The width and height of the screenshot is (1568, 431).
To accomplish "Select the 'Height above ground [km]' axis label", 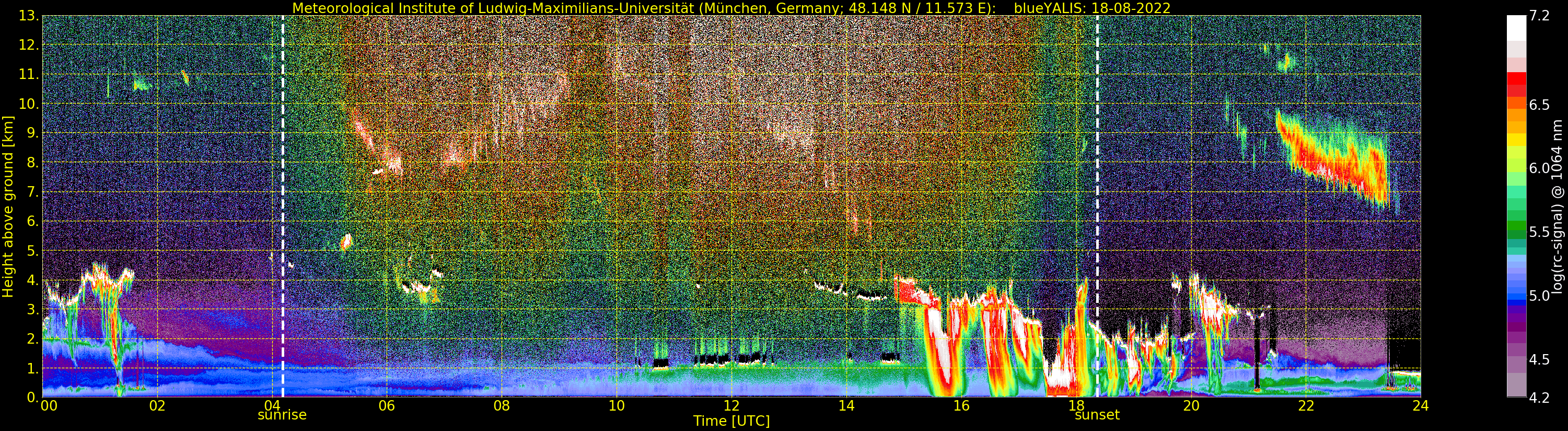I will click(x=8, y=206).
